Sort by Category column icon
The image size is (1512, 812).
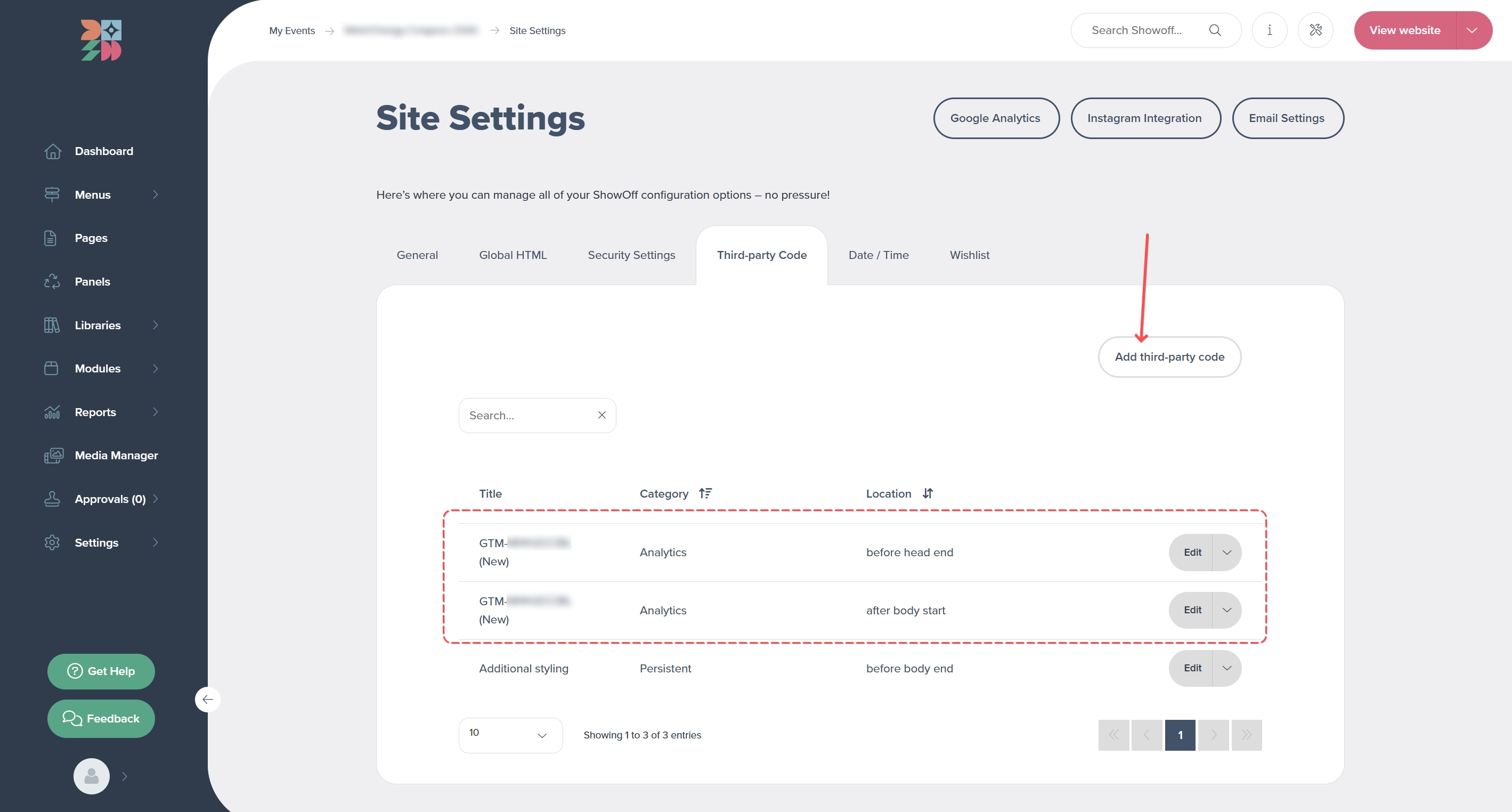click(705, 493)
